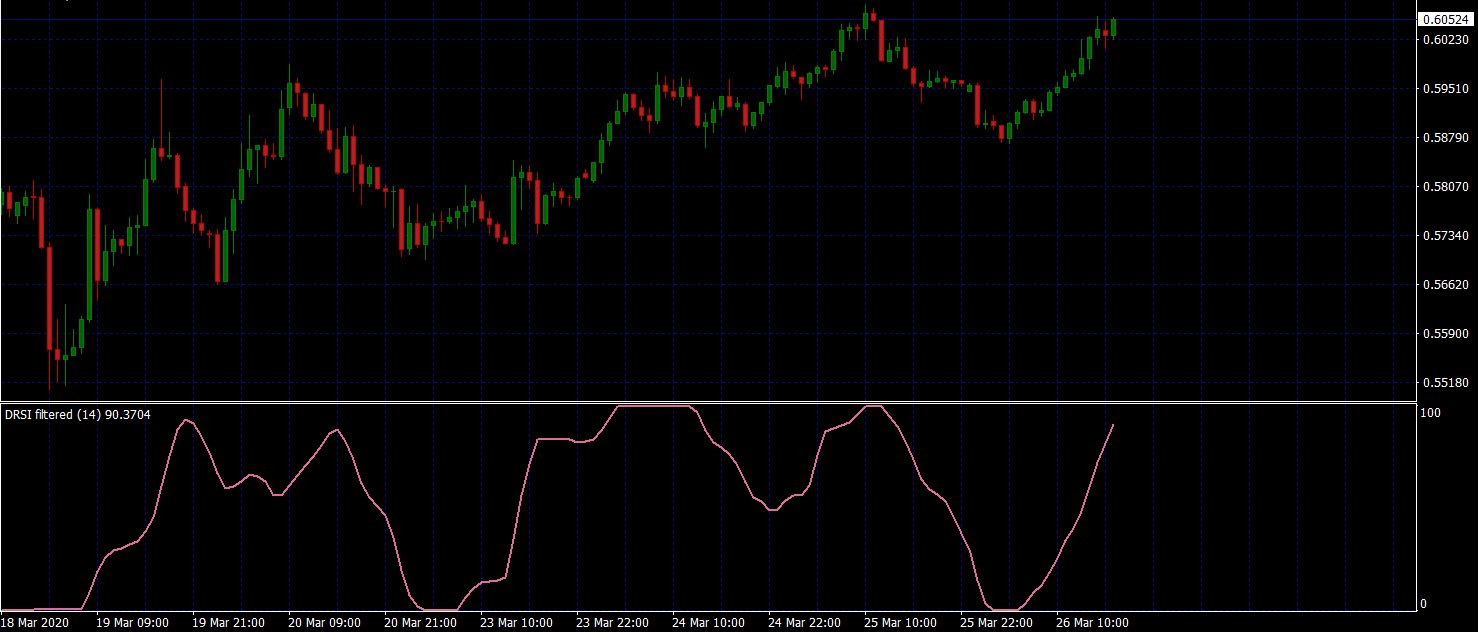Screen dimensions: 1478x632
Task: Click the 20 Mar 09:00 time label
Action: pyautogui.click(x=325, y=623)
